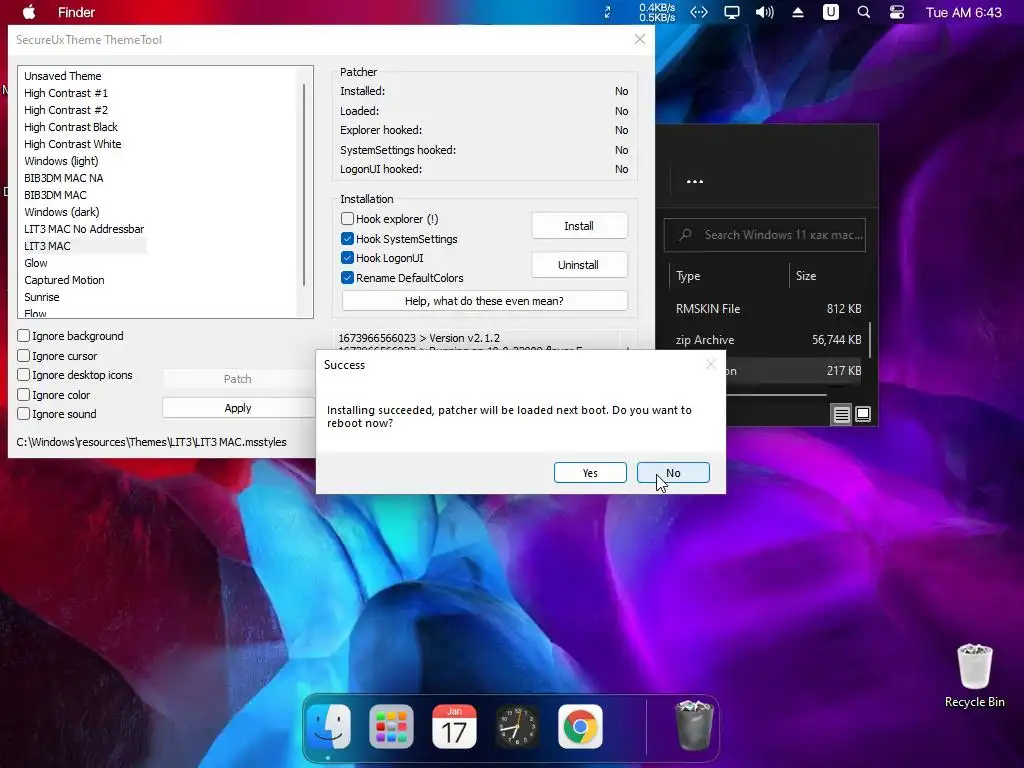
Task: Select Unsaved Theme in theme list
Action: [63, 76]
